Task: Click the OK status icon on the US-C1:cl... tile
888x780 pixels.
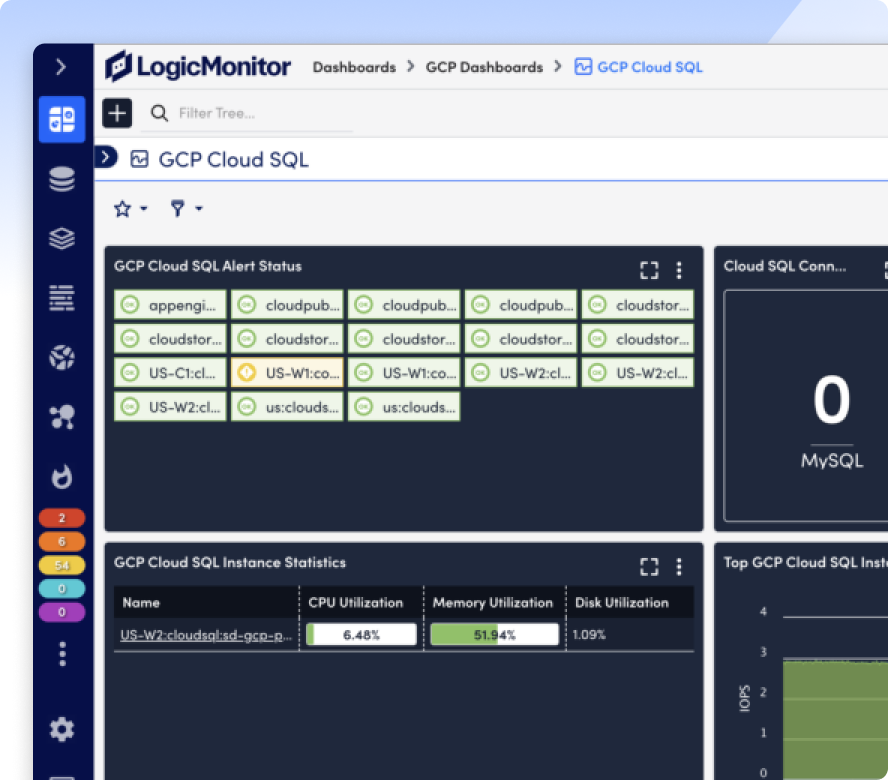Action: point(130,373)
